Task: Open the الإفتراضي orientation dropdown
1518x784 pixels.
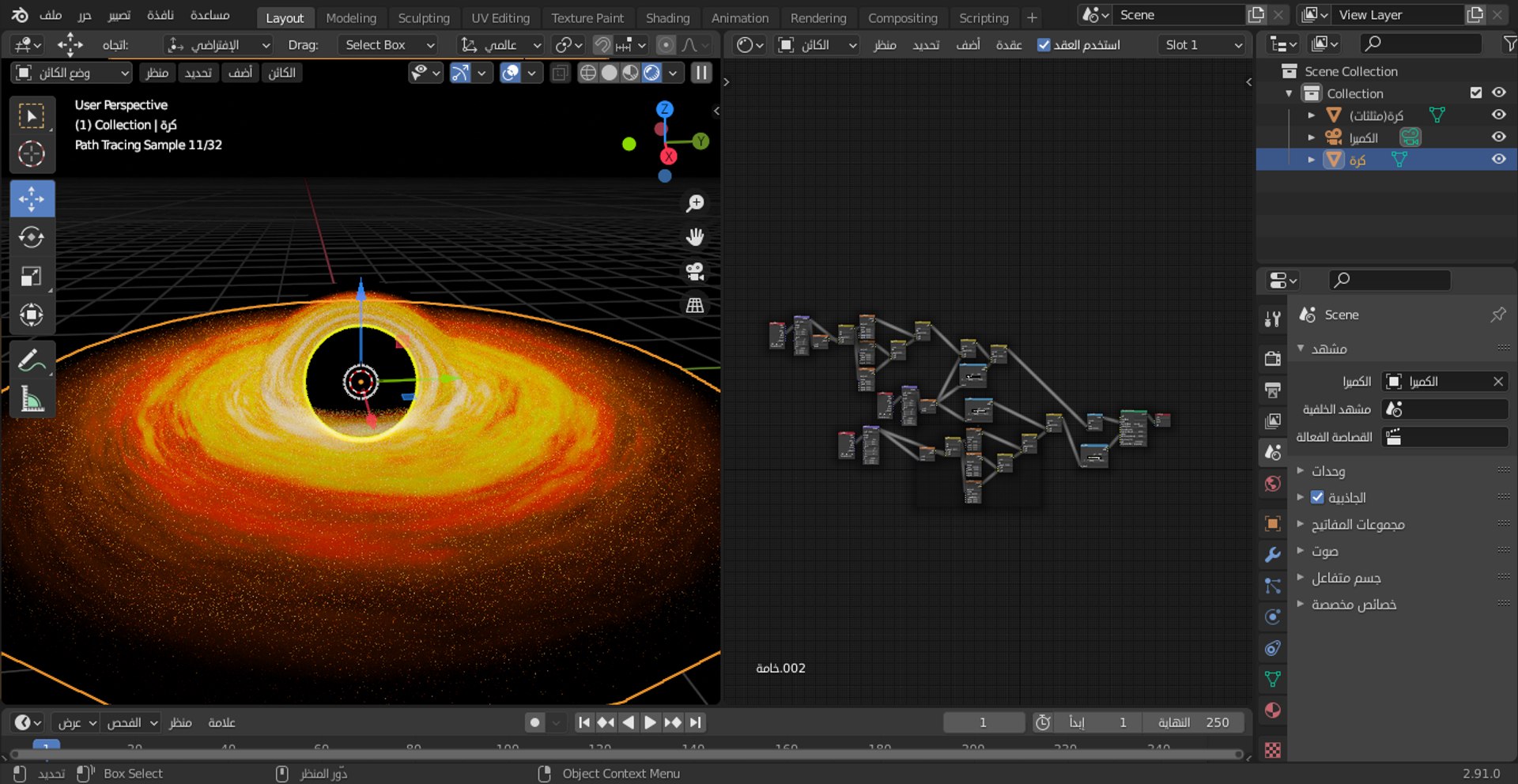Action: click(x=218, y=45)
